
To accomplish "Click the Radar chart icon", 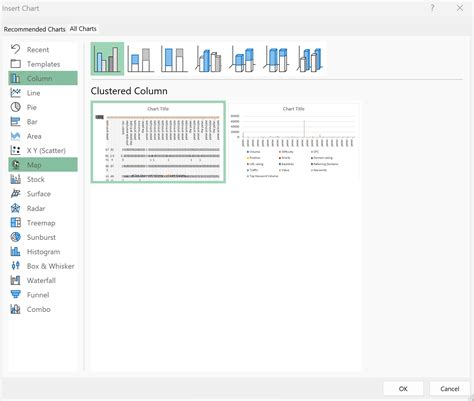I will pyautogui.click(x=15, y=208).
